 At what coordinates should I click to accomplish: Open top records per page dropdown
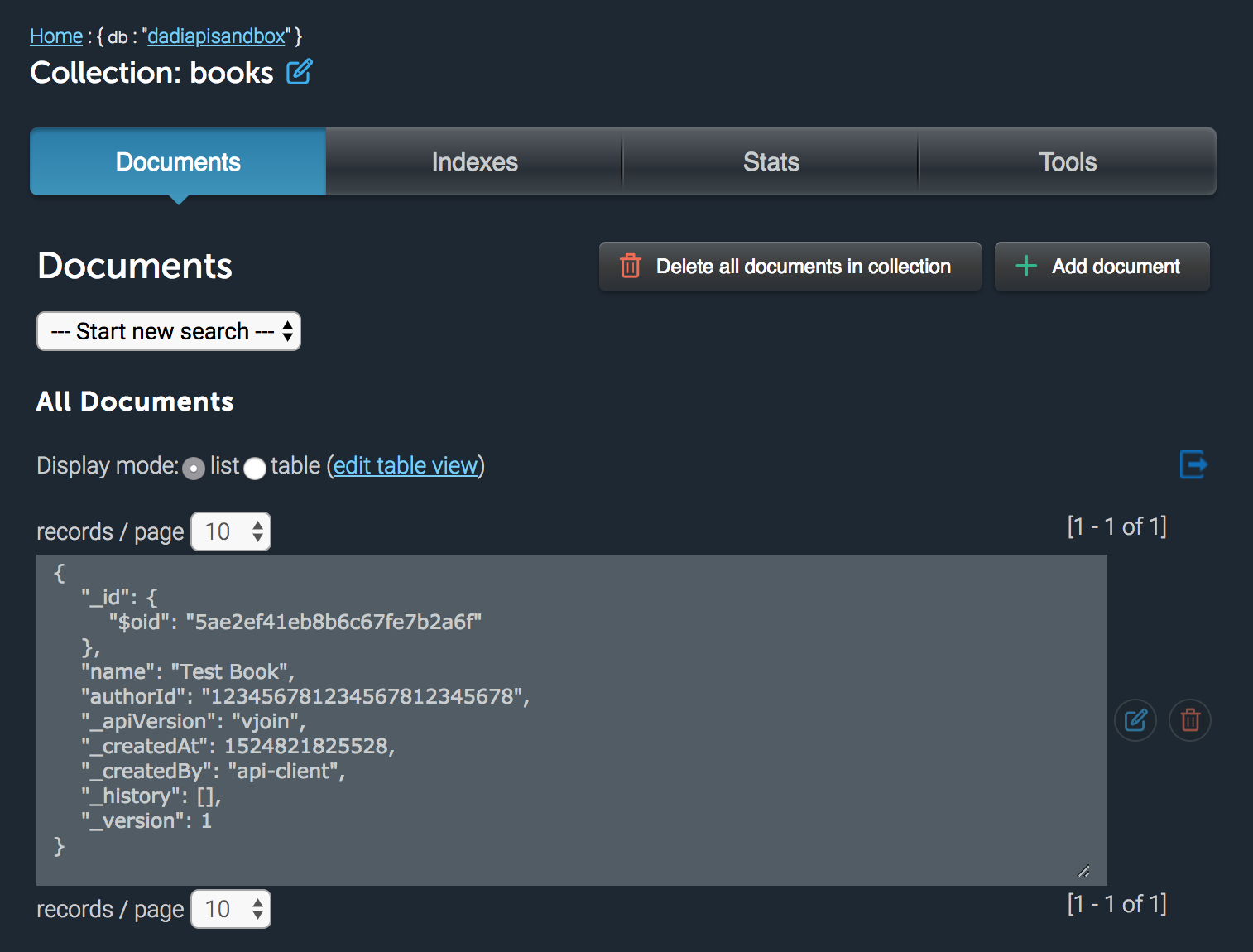coord(231,531)
